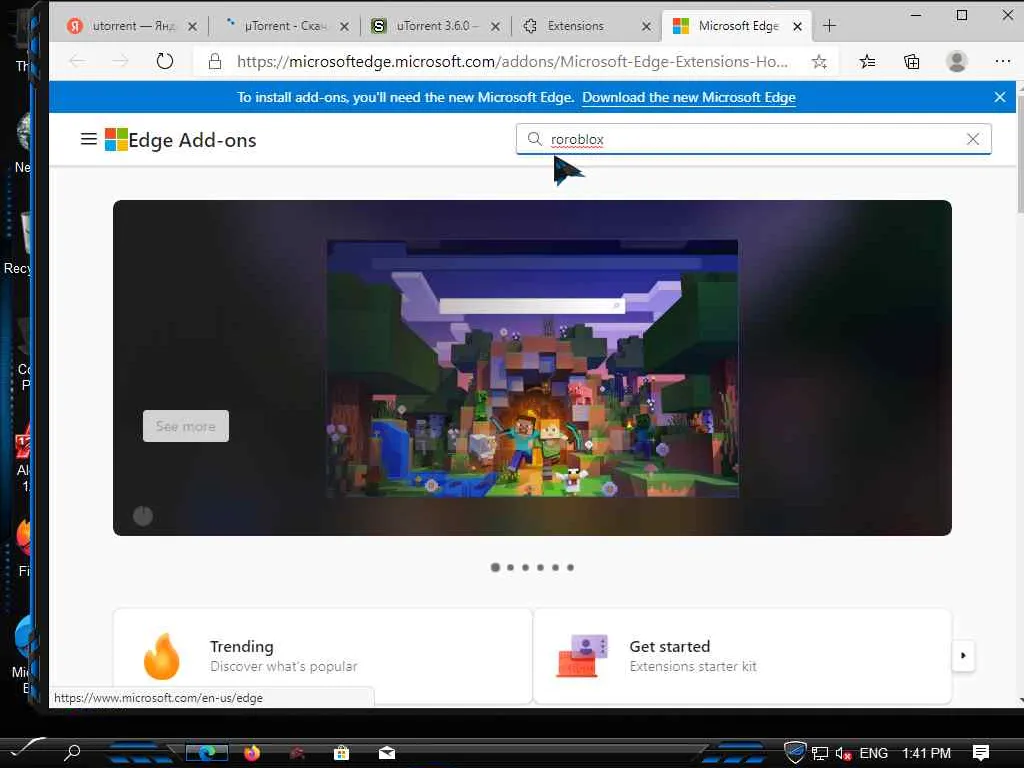The width and height of the screenshot is (1024, 768).
Task: Click the security shield tray icon
Action: click(x=795, y=752)
